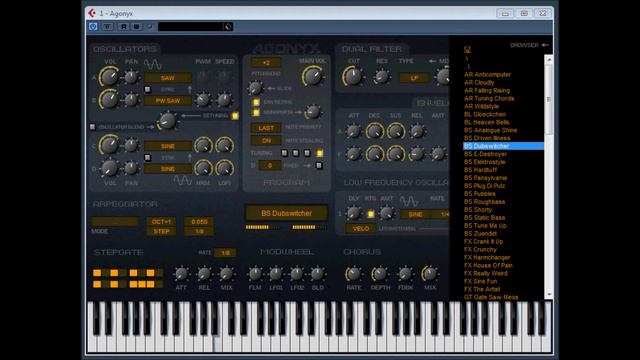Select preset BS Shorty in the browser
The height and width of the screenshot is (360, 640).
[x=478, y=210]
